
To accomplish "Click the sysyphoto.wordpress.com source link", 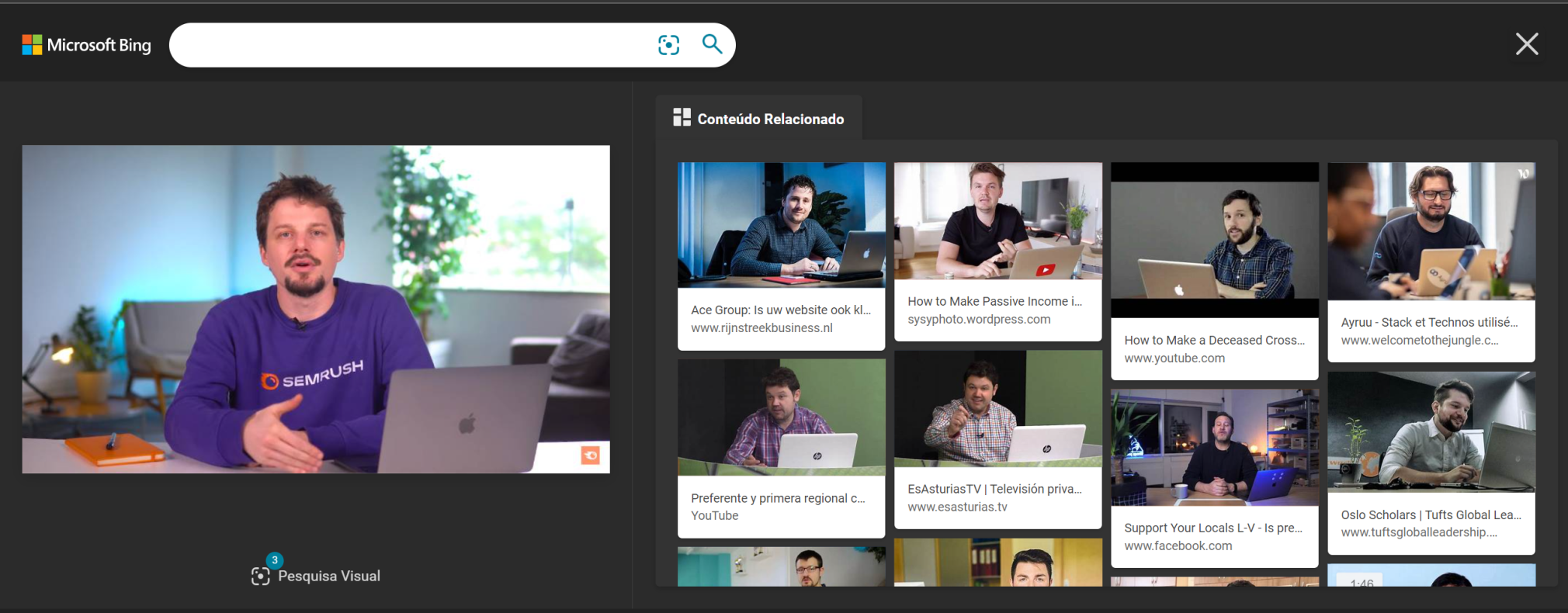I will tap(979, 319).
